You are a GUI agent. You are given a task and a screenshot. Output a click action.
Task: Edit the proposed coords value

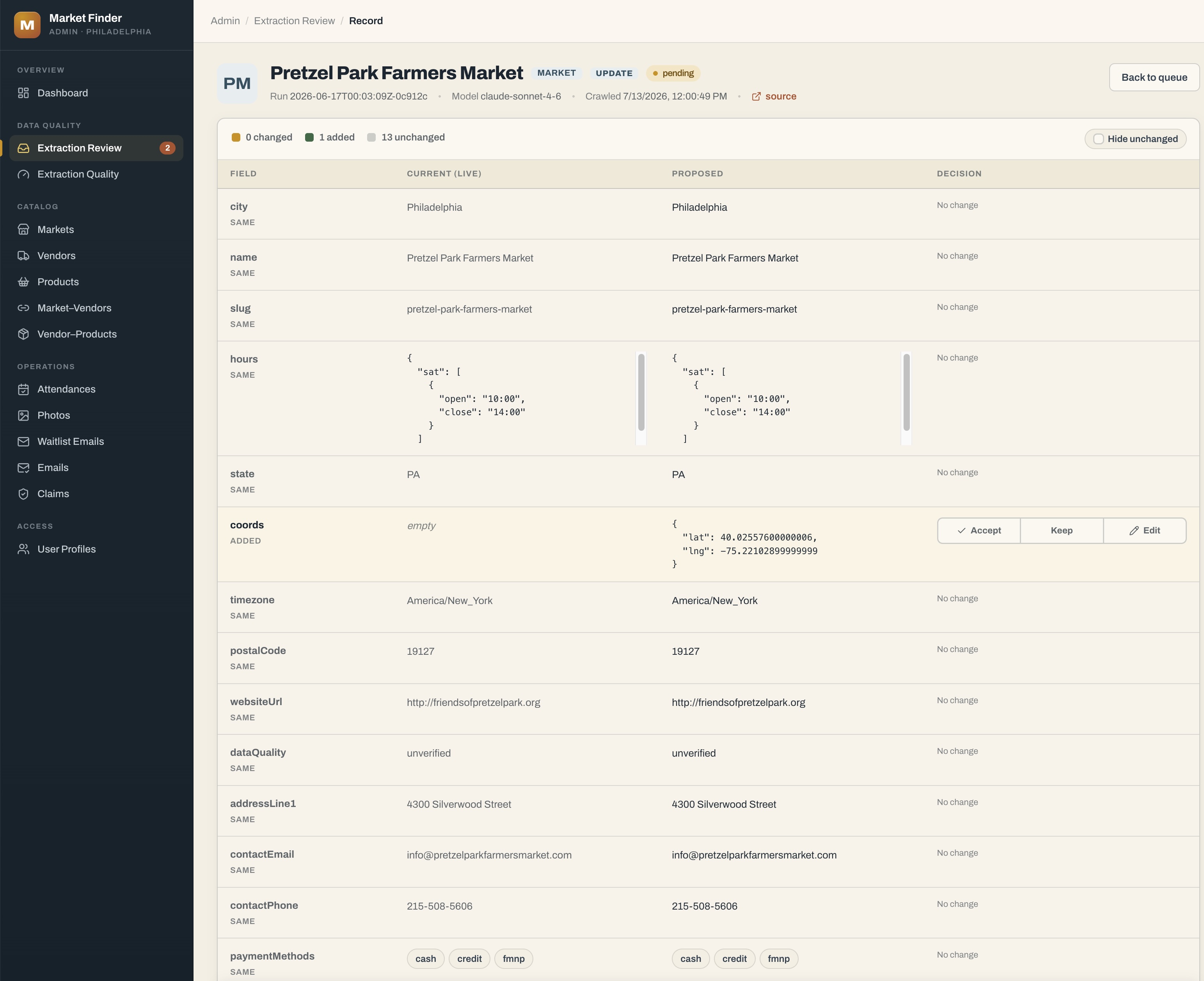click(1145, 531)
